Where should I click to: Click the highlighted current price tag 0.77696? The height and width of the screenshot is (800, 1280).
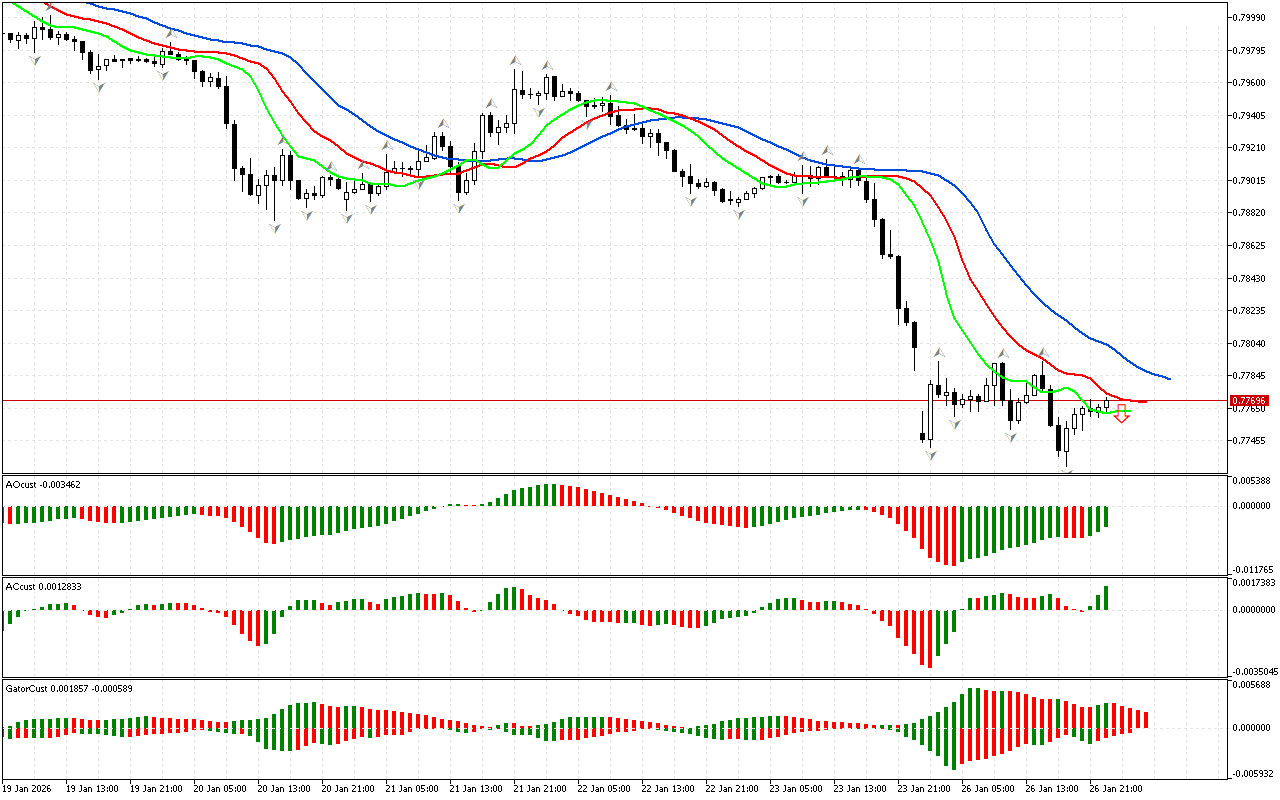tap(1248, 401)
